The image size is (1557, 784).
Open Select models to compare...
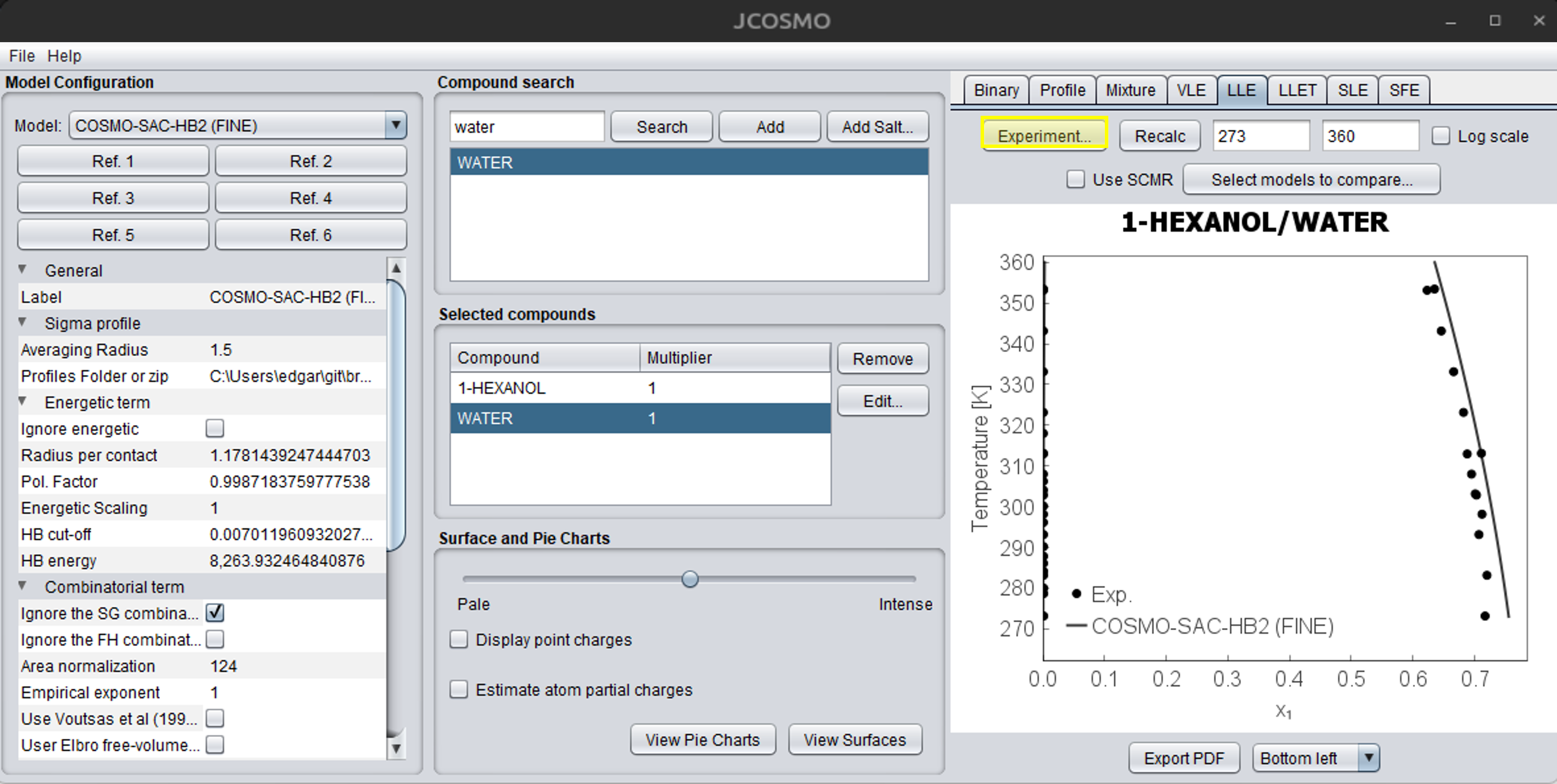pyautogui.click(x=1312, y=179)
